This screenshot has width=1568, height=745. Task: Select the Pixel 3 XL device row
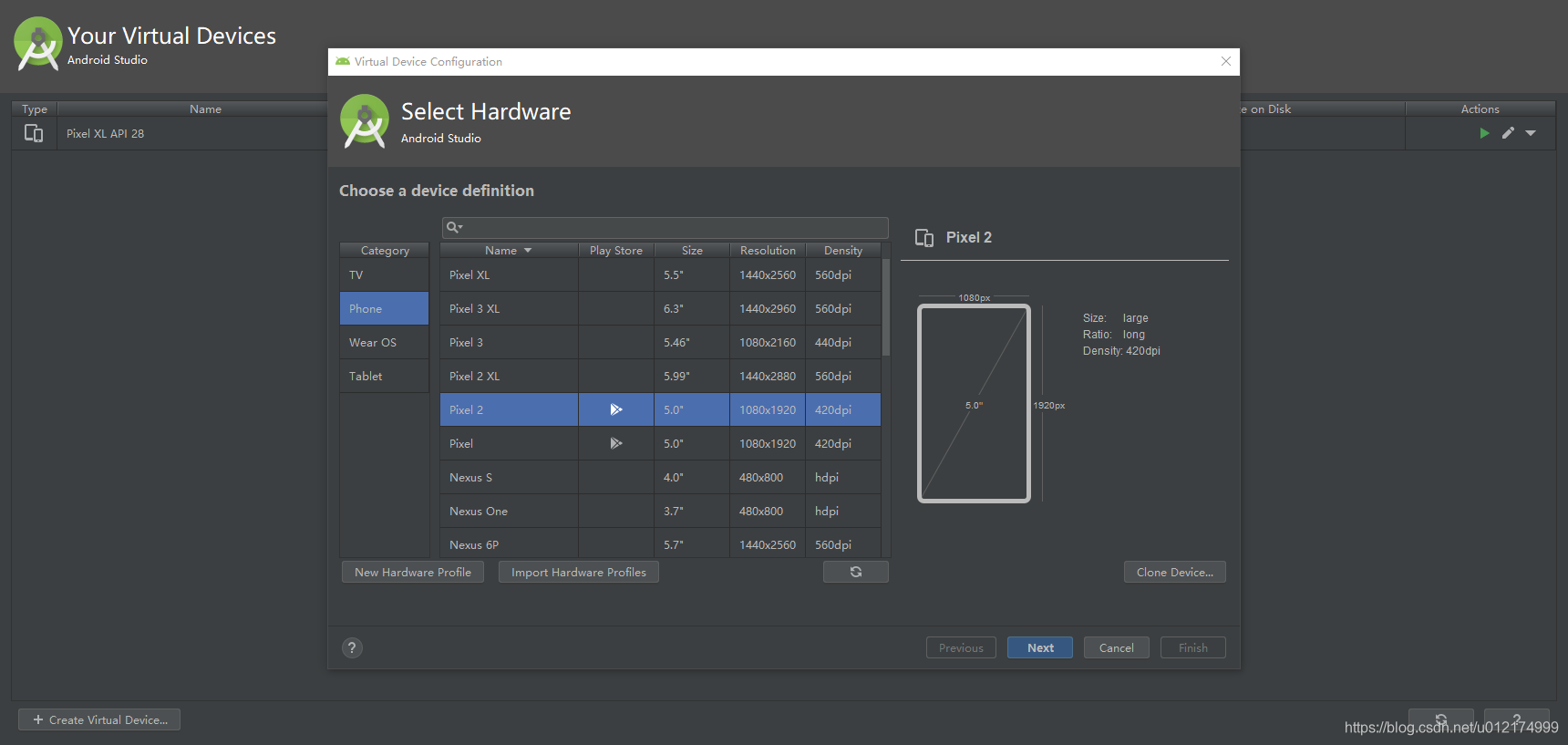(x=661, y=308)
